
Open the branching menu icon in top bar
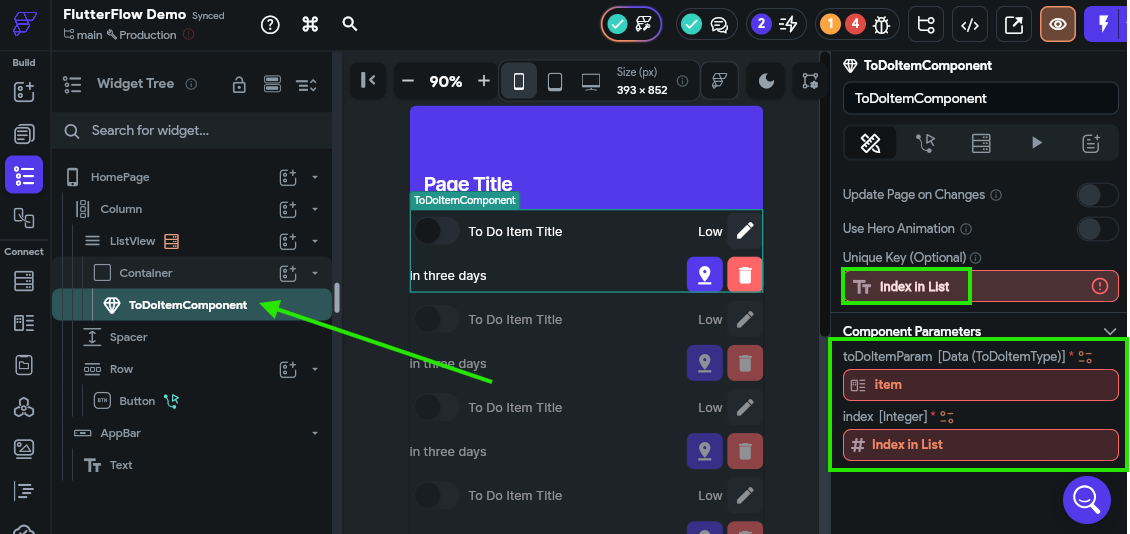[x=926, y=25]
